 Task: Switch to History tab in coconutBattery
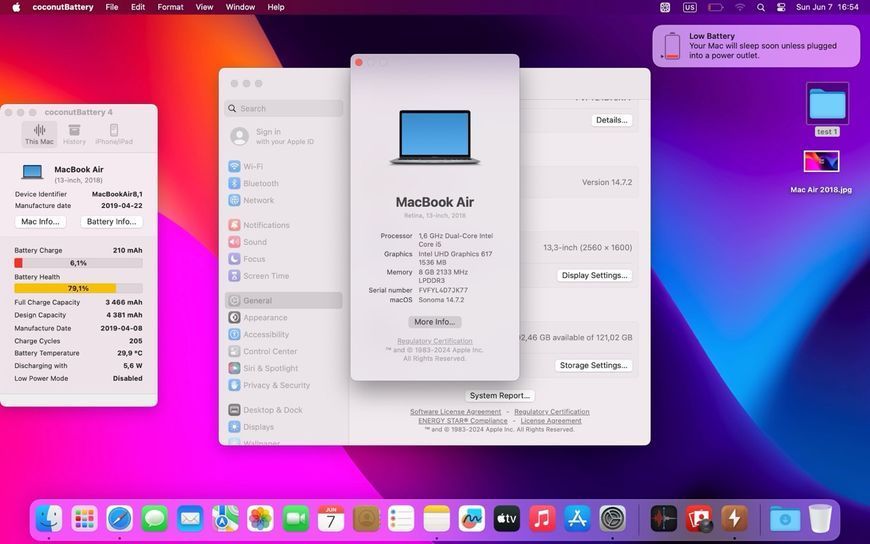click(74, 134)
